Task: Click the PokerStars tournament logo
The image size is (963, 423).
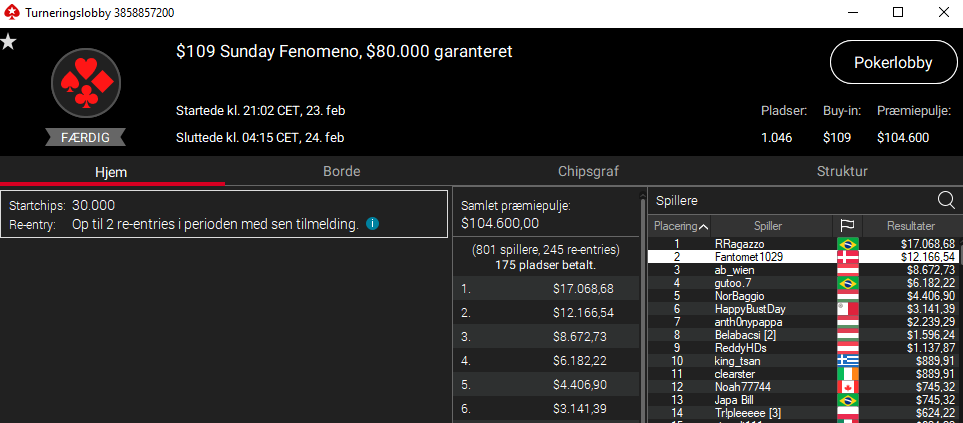Action: (86, 83)
